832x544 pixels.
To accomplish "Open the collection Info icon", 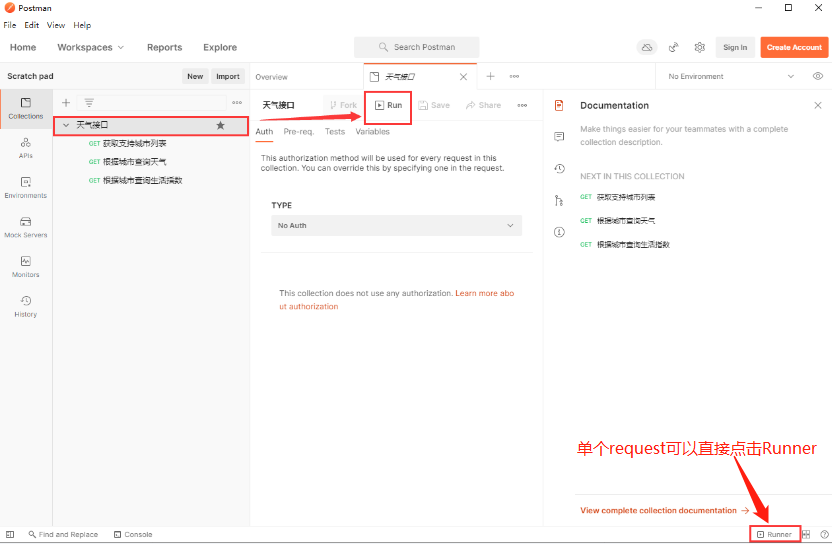I will (559, 232).
